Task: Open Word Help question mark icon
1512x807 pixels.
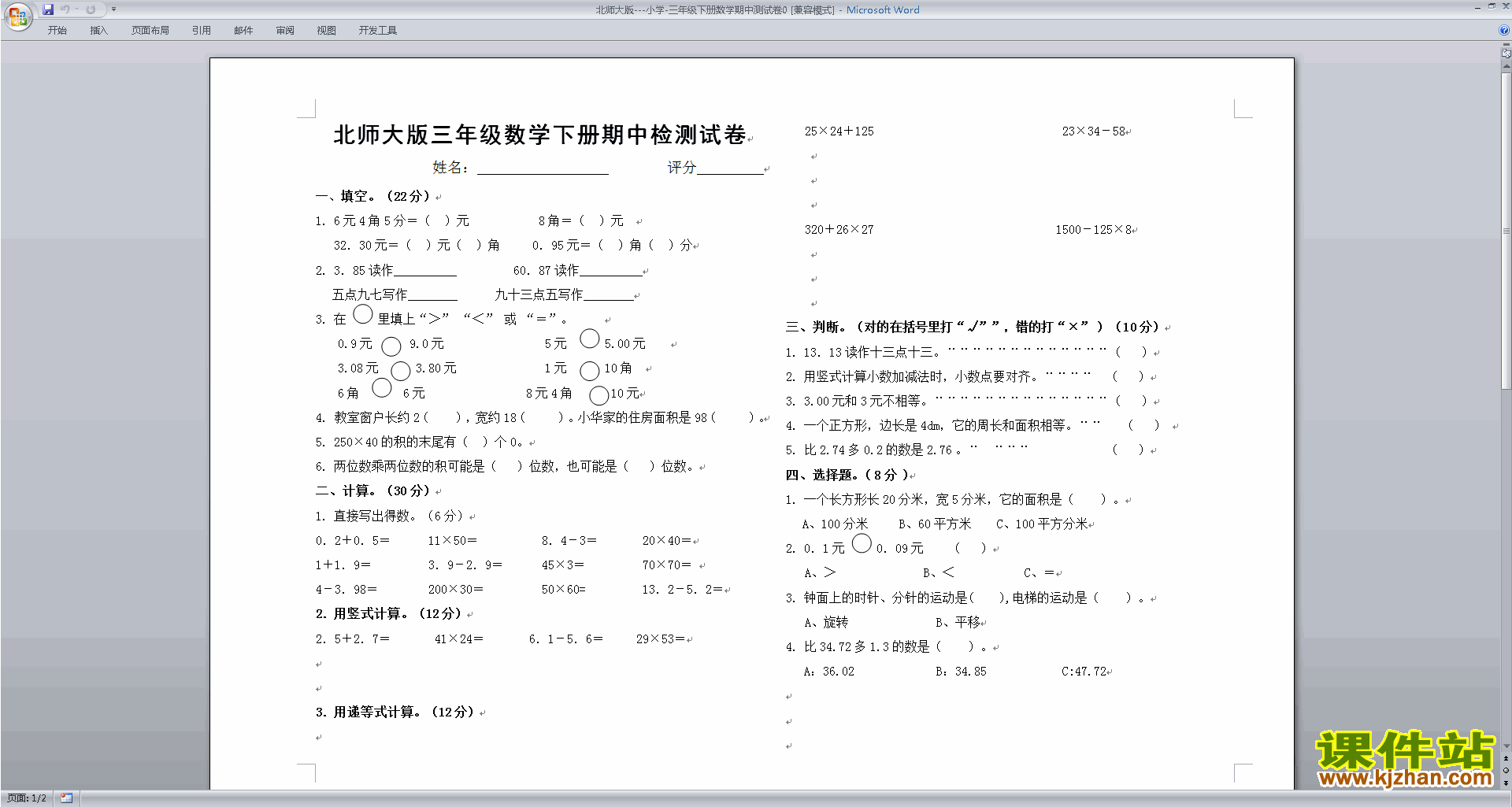Action: 1504,31
